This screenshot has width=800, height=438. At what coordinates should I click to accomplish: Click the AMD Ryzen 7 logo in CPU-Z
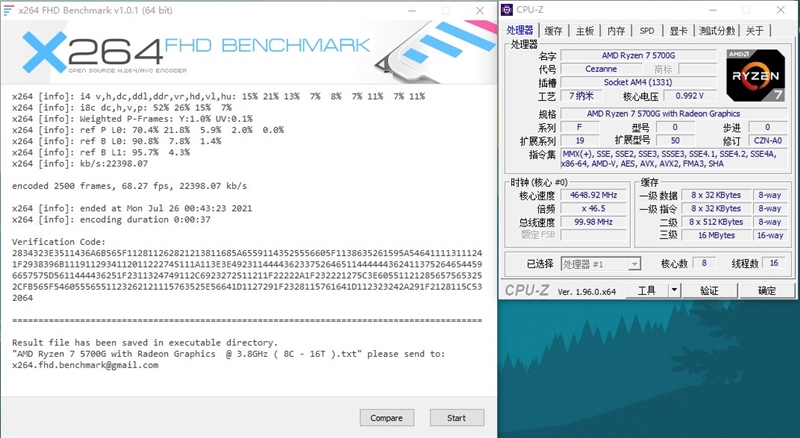pyautogui.click(x=756, y=76)
